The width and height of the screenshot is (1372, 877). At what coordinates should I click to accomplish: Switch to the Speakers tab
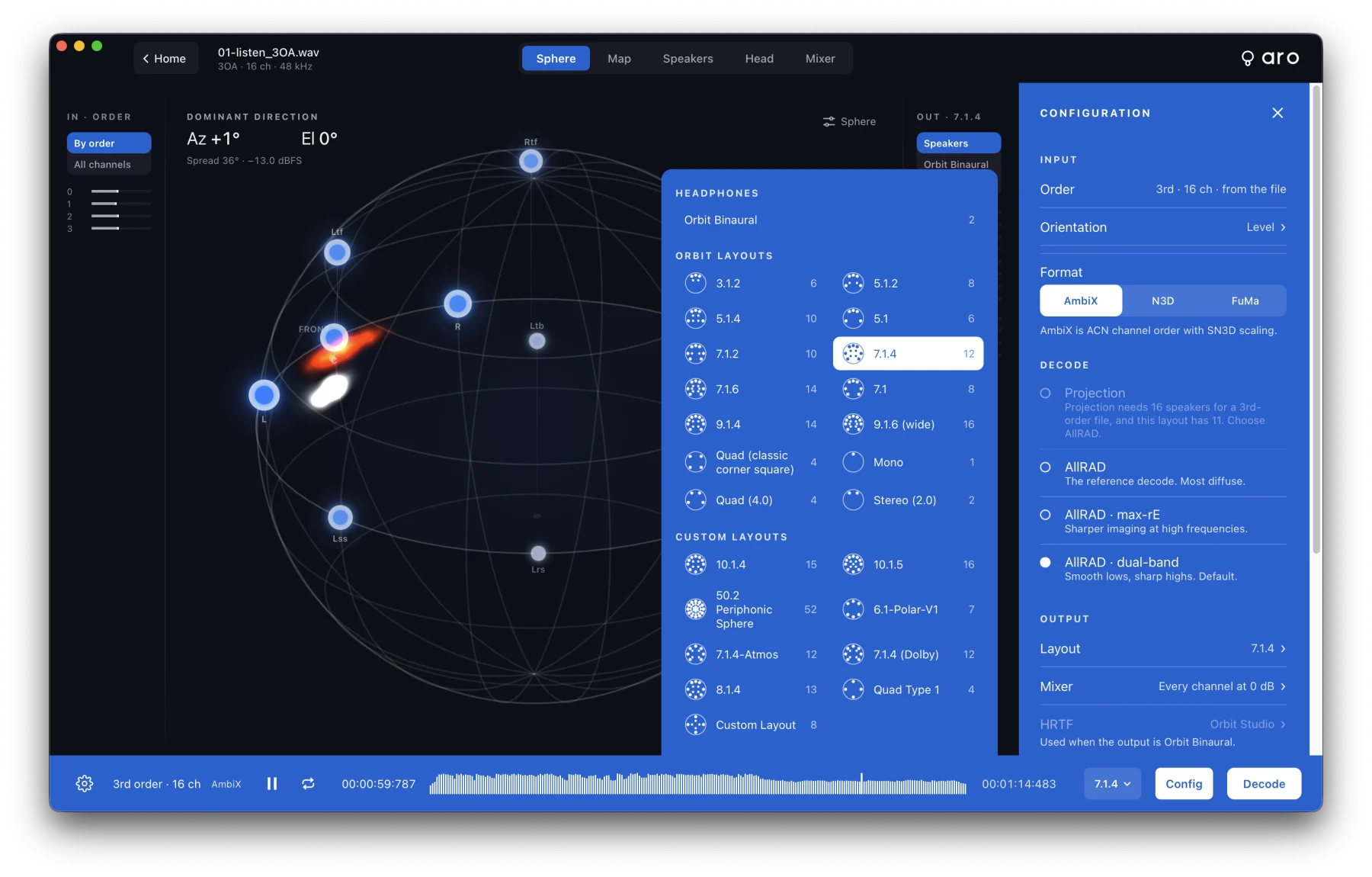tap(688, 58)
